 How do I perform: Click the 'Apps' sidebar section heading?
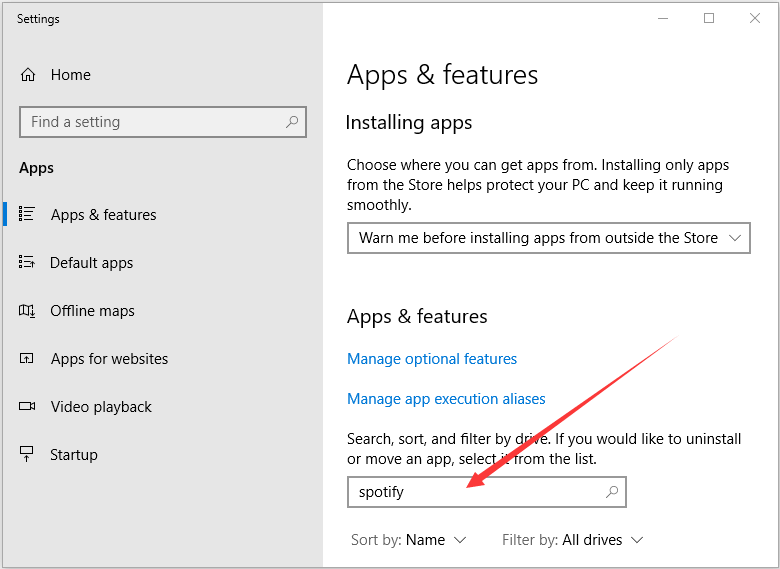click(x=36, y=168)
